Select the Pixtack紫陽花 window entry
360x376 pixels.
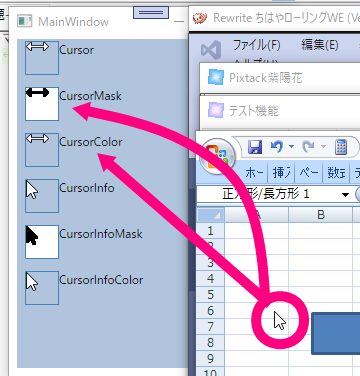[280, 78]
